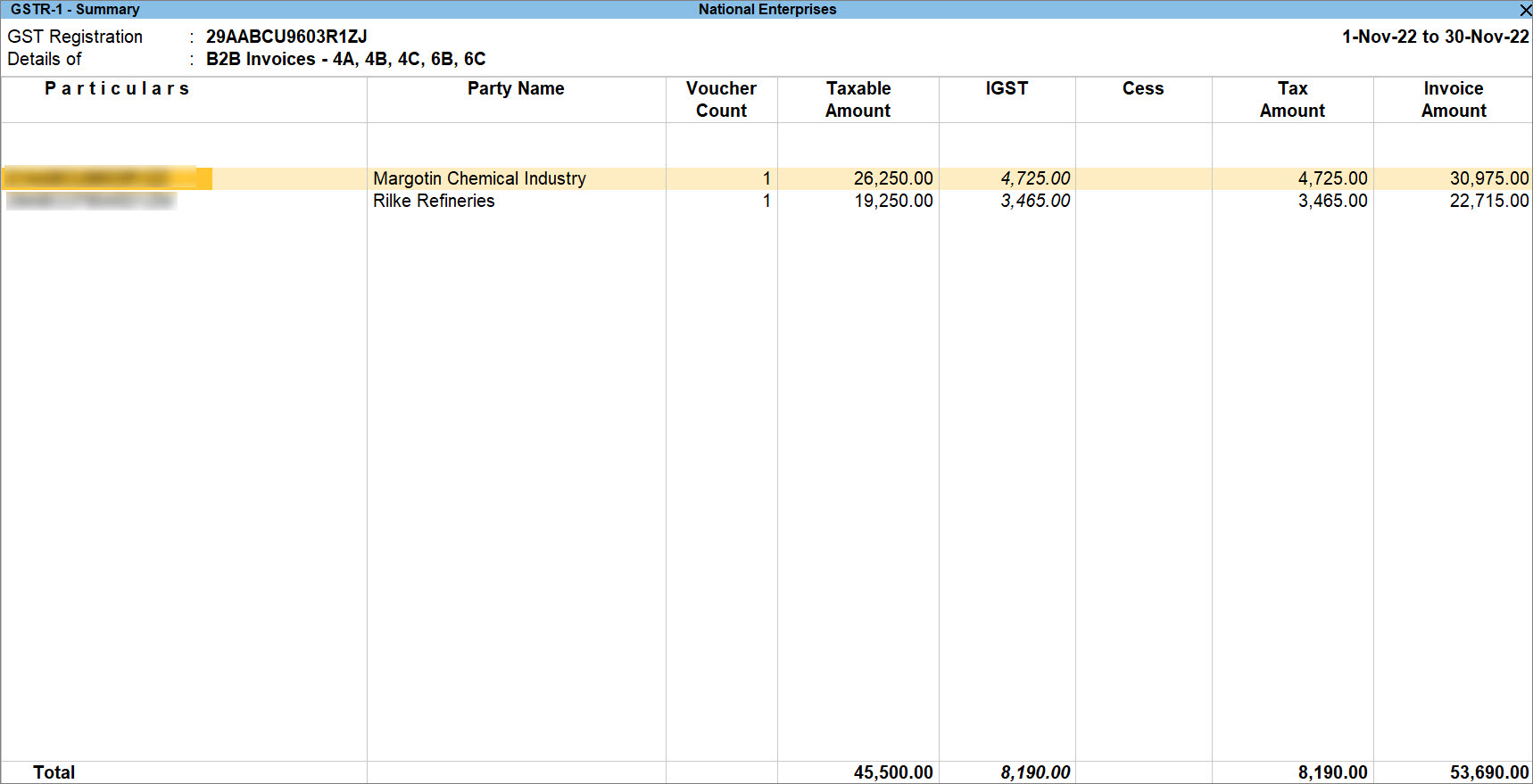Click total tax amount 8,190.00 in Tax Amount column

(1332, 772)
